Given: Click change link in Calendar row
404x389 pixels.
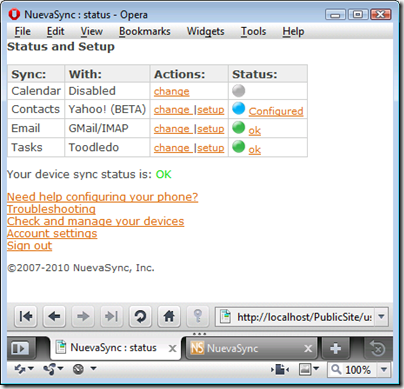Looking at the screenshot, I should pos(172,91).
